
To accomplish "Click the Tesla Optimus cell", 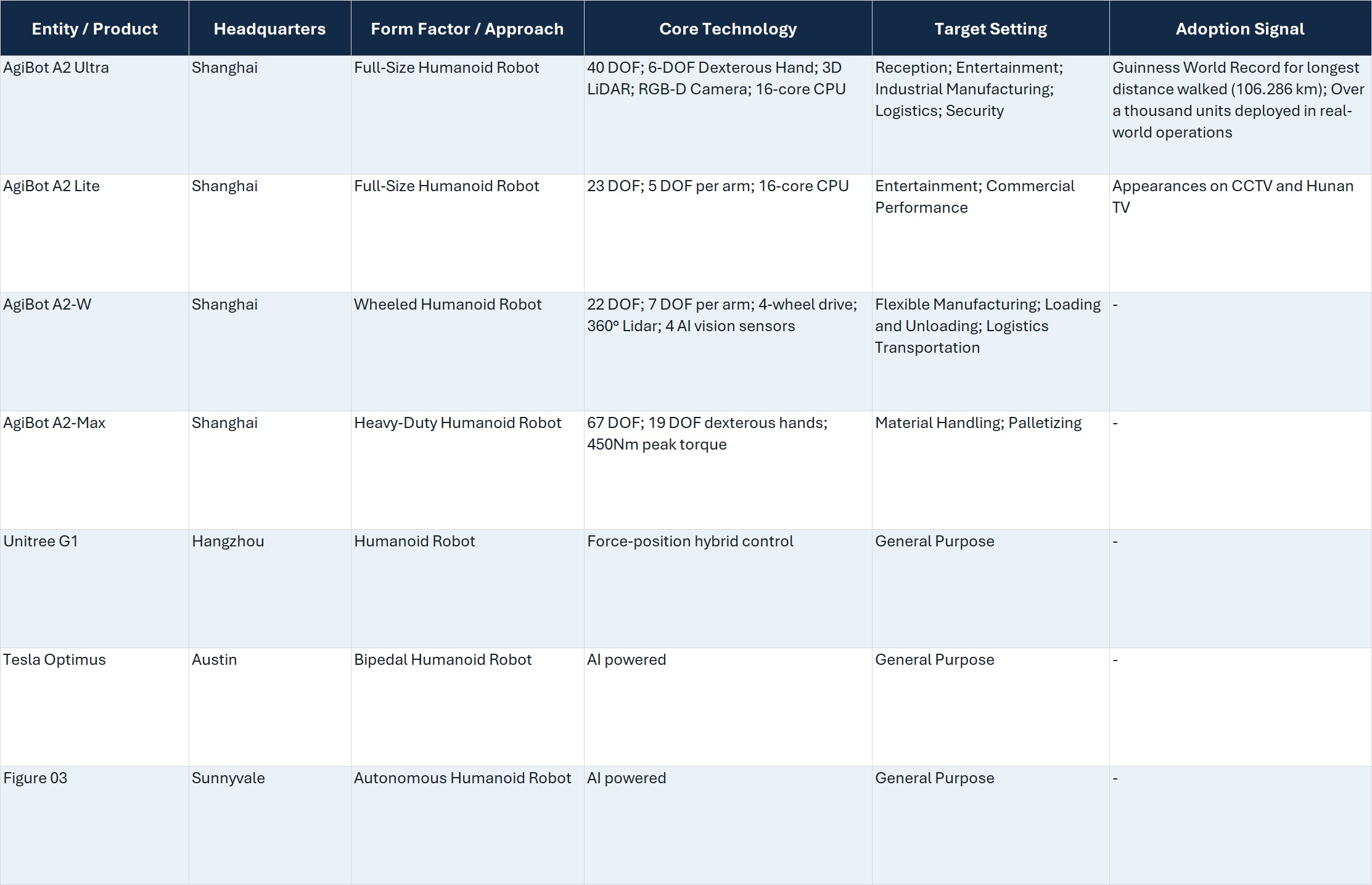I will pos(94,707).
